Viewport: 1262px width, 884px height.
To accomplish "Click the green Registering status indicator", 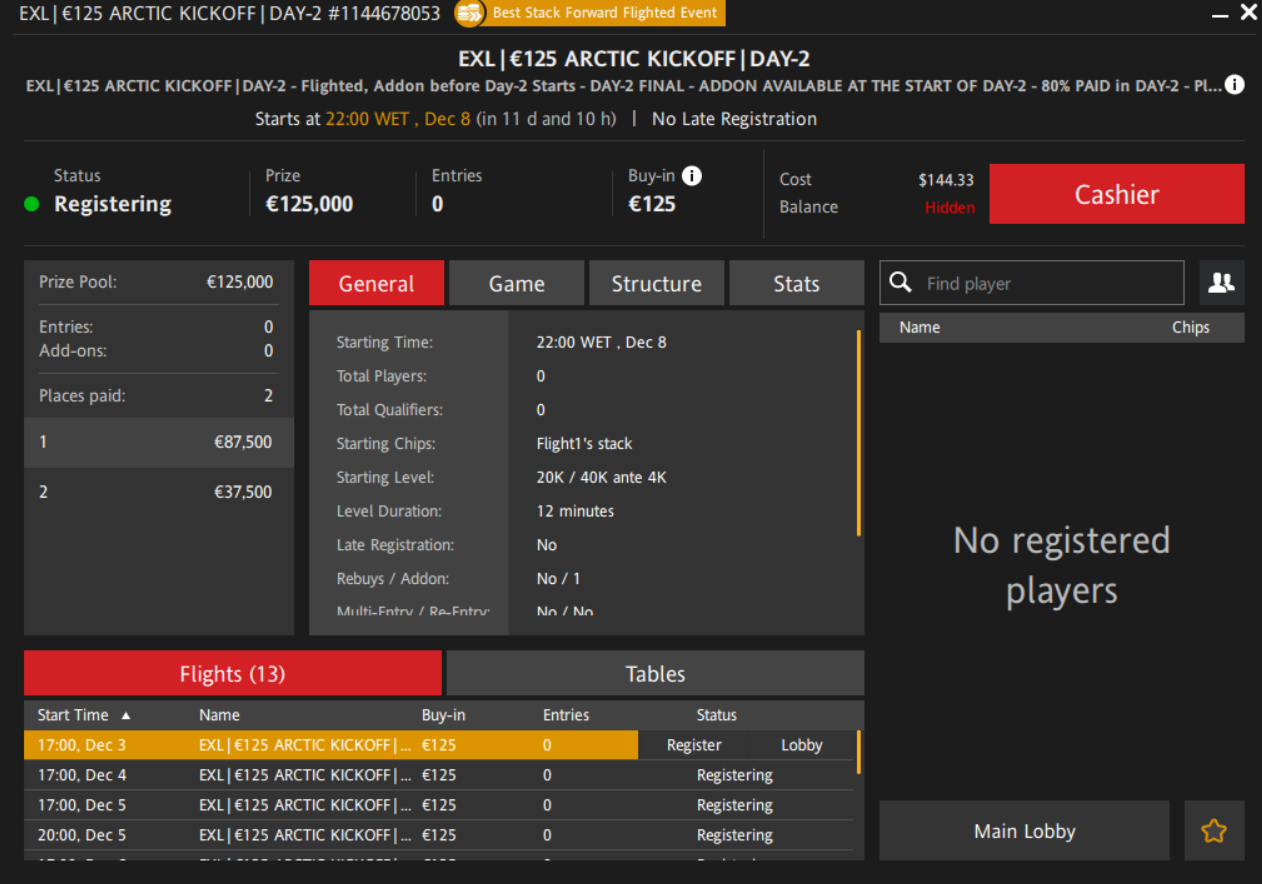I will pyautogui.click(x=32, y=205).
